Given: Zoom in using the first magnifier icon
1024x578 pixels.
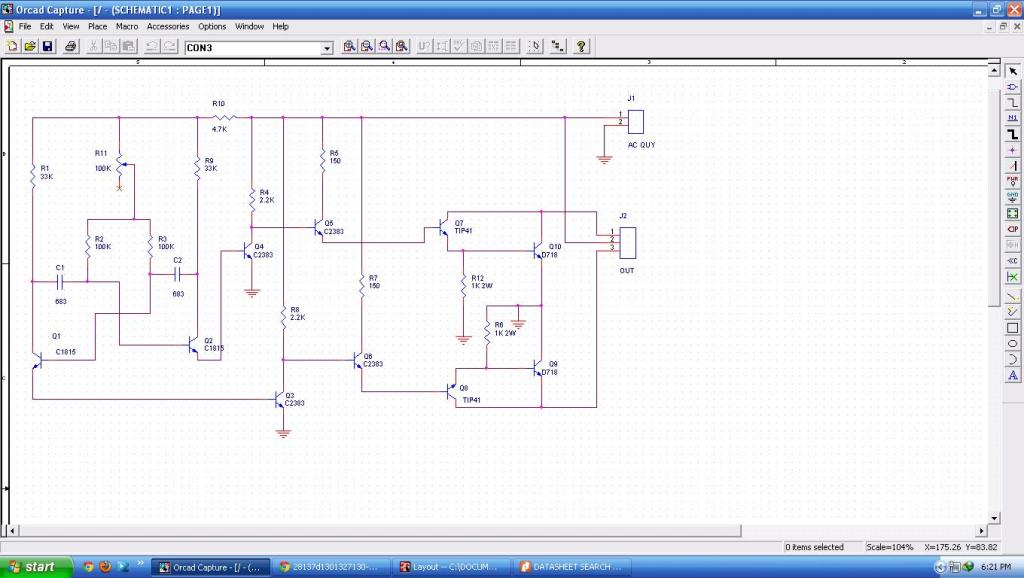Looking at the screenshot, I should click(349, 46).
